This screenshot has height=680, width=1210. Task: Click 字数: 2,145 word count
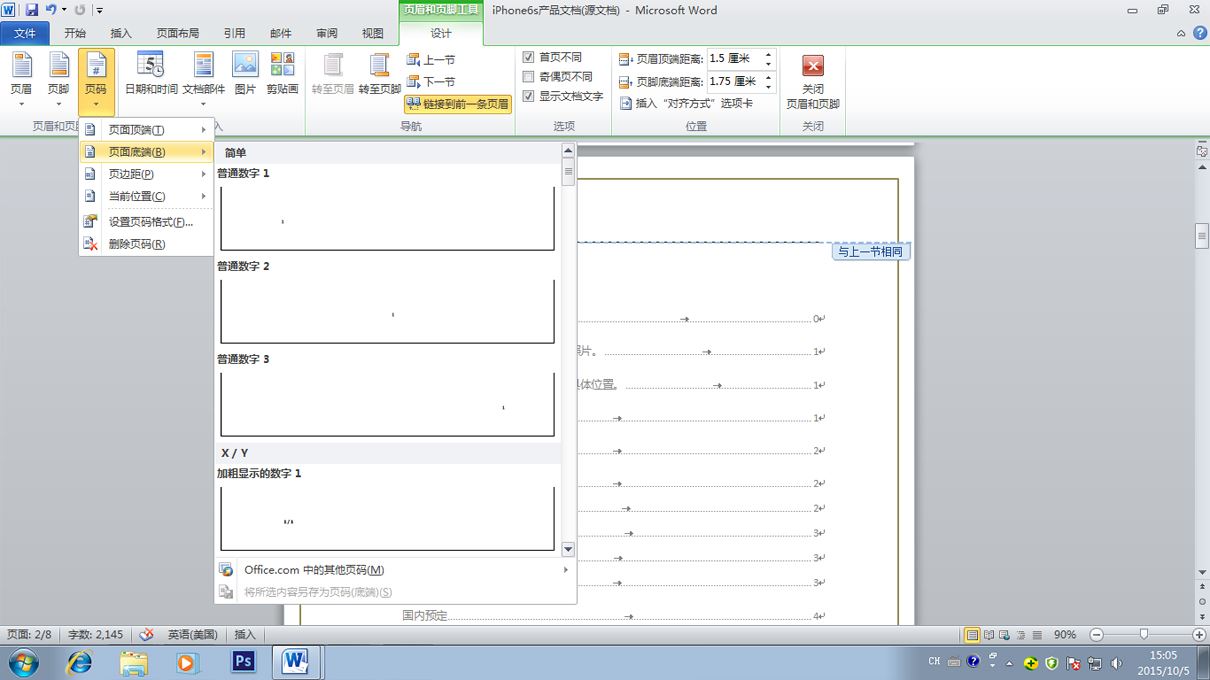coord(96,634)
